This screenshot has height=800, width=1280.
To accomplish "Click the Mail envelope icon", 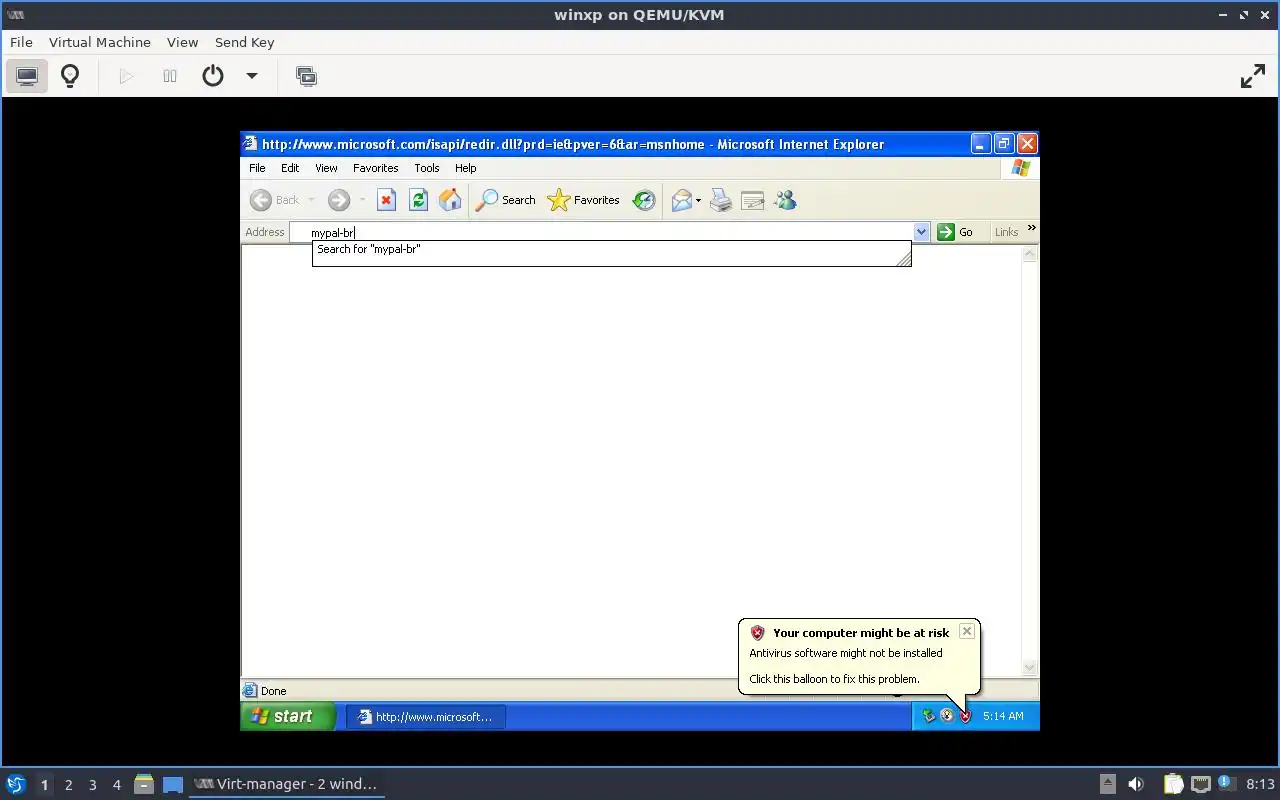I will pyautogui.click(x=682, y=200).
